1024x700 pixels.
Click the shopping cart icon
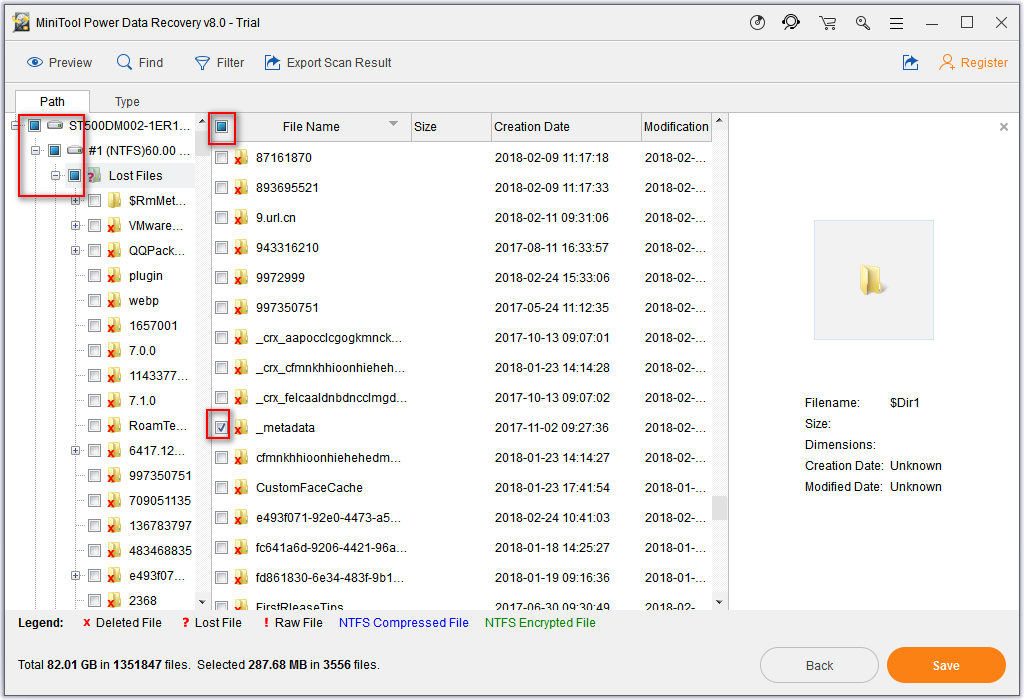(x=827, y=23)
